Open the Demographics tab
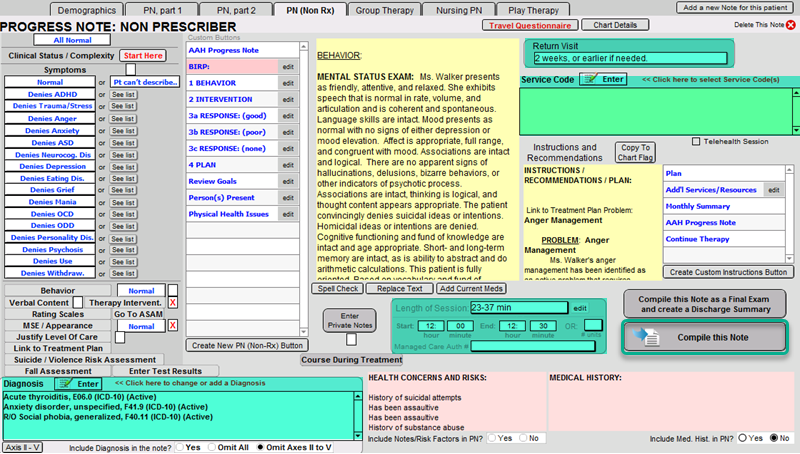 (87, 10)
